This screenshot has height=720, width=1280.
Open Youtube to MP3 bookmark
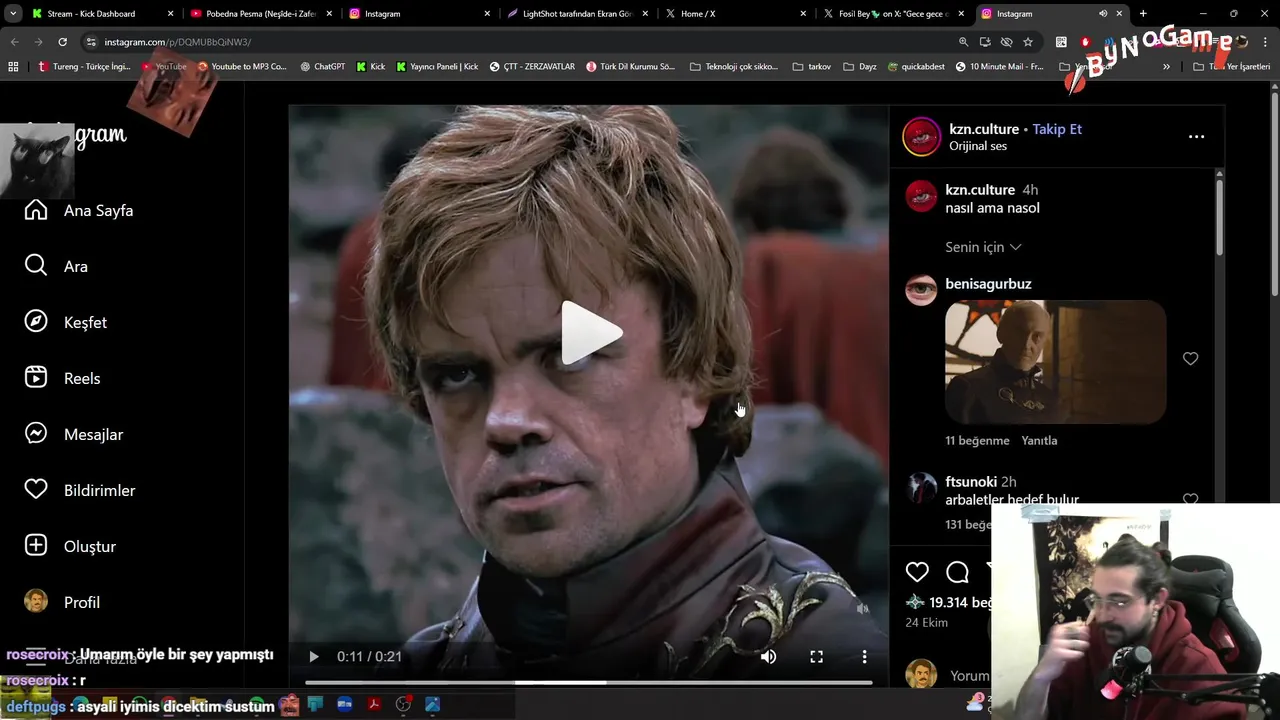(242, 66)
